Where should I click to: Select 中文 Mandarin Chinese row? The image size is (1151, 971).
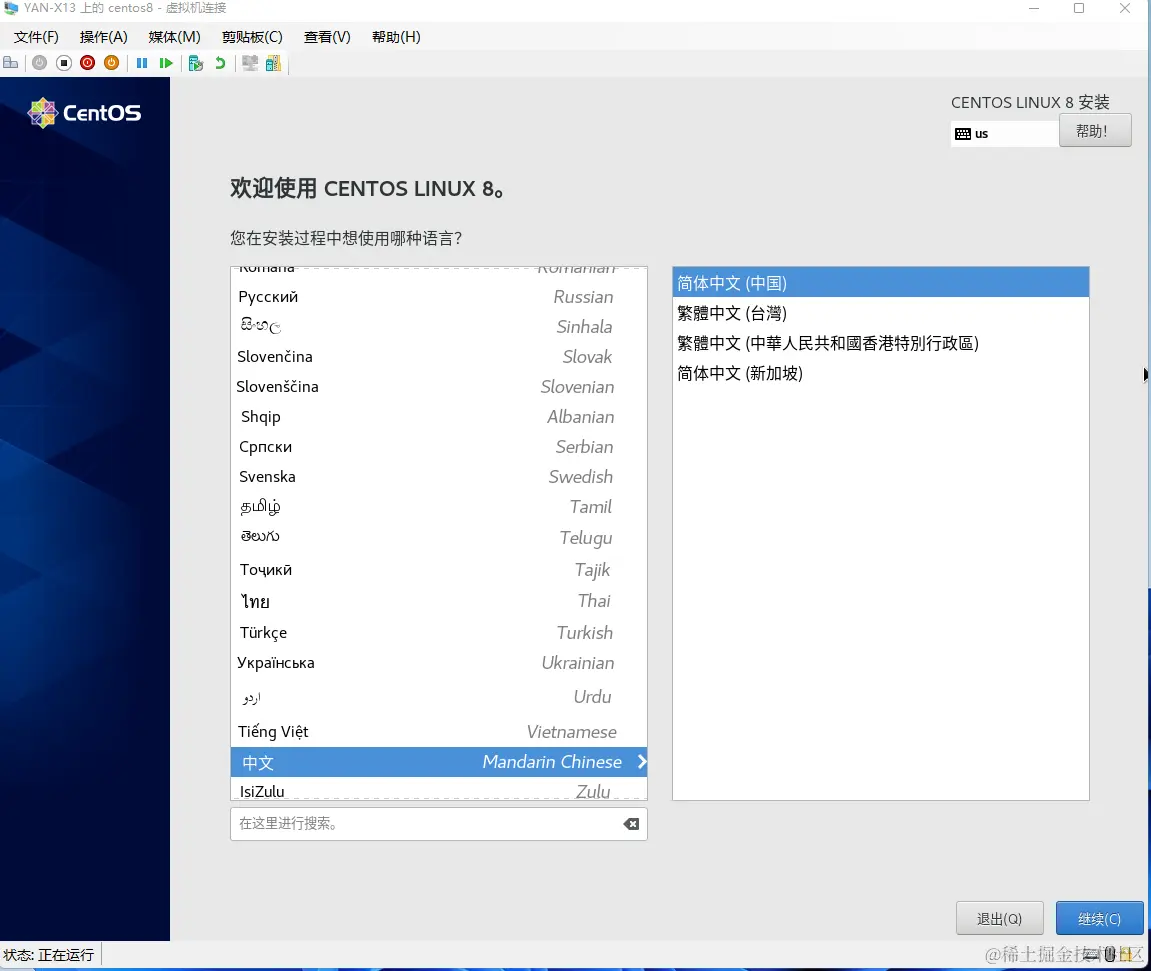coord(438,762)
